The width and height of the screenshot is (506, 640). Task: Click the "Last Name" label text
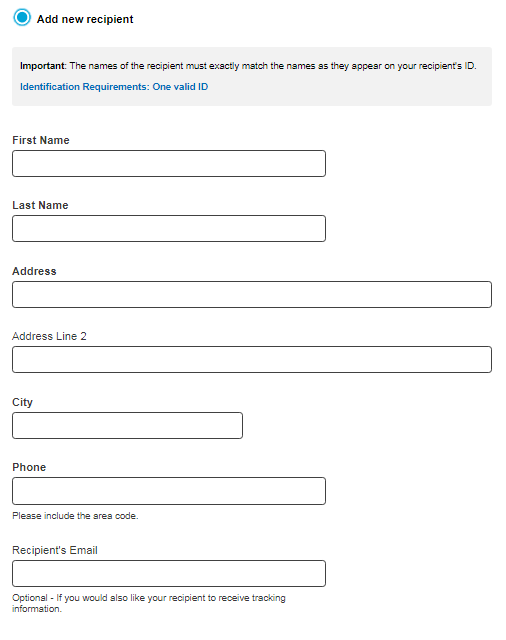[40, 205]
